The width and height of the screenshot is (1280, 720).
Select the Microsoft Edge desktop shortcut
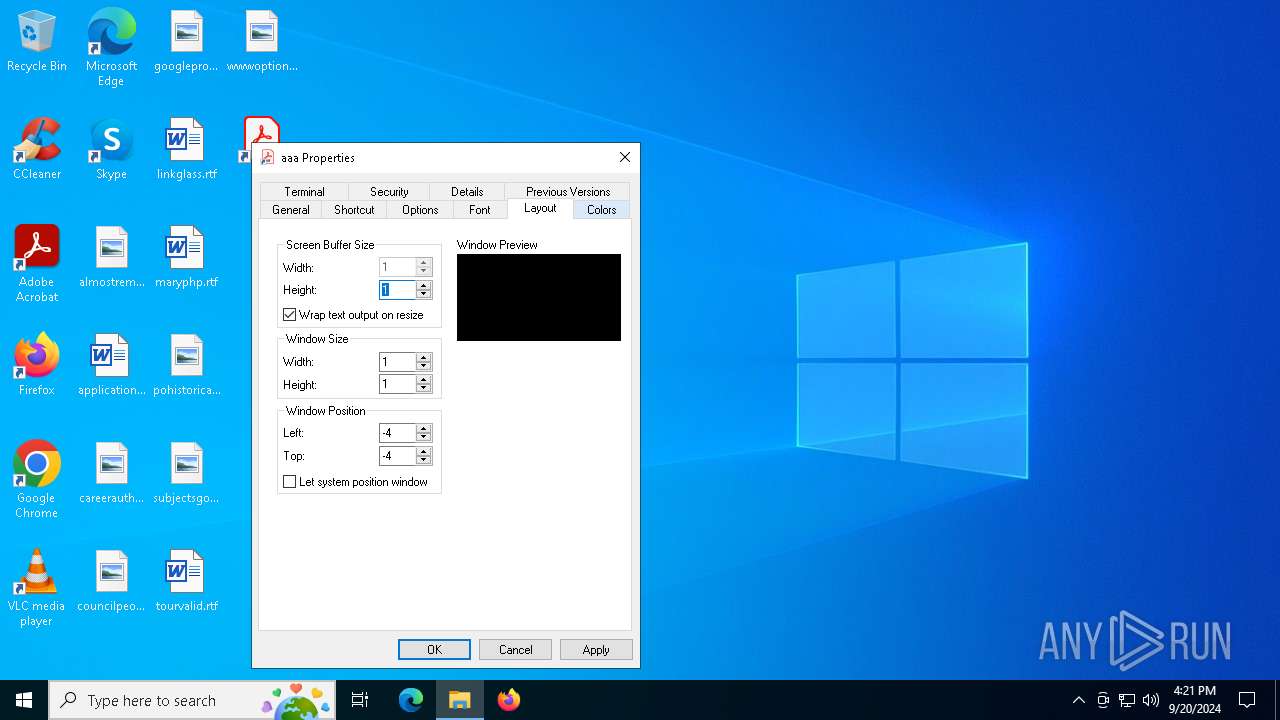click(x=111, y=47)
